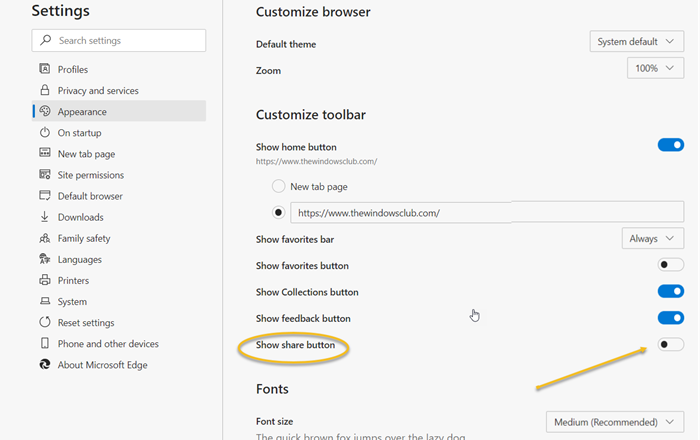Open the Default theme dropdown
Screen dimensions: 700x440
[637, 42]
